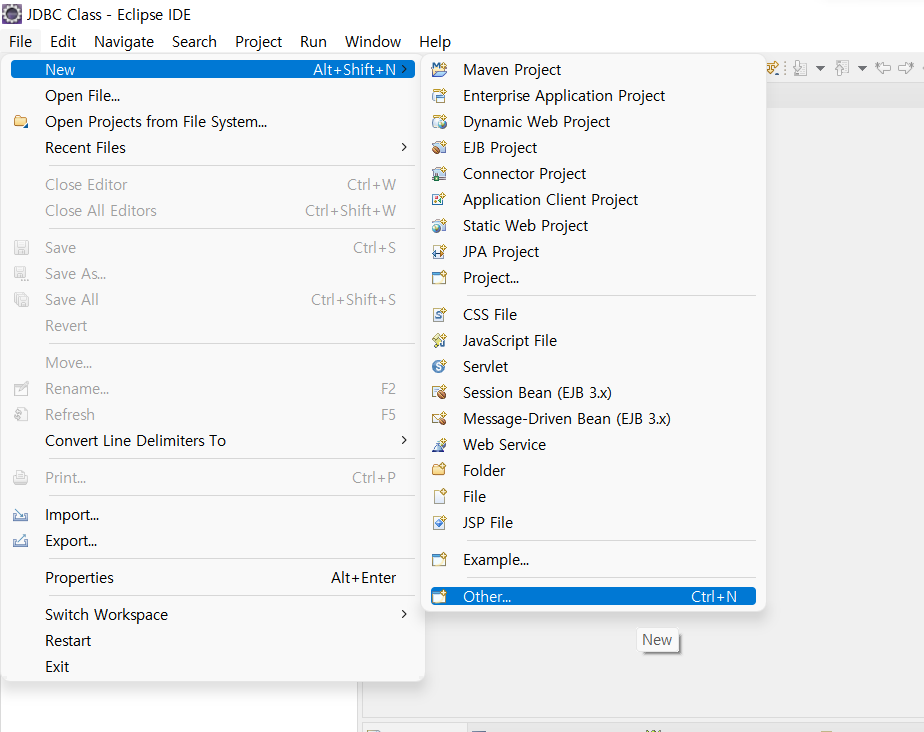This screenshot has height=732, width=924.
Task: Click the Enterprise Application Project icon
Action: pos(439,95)
